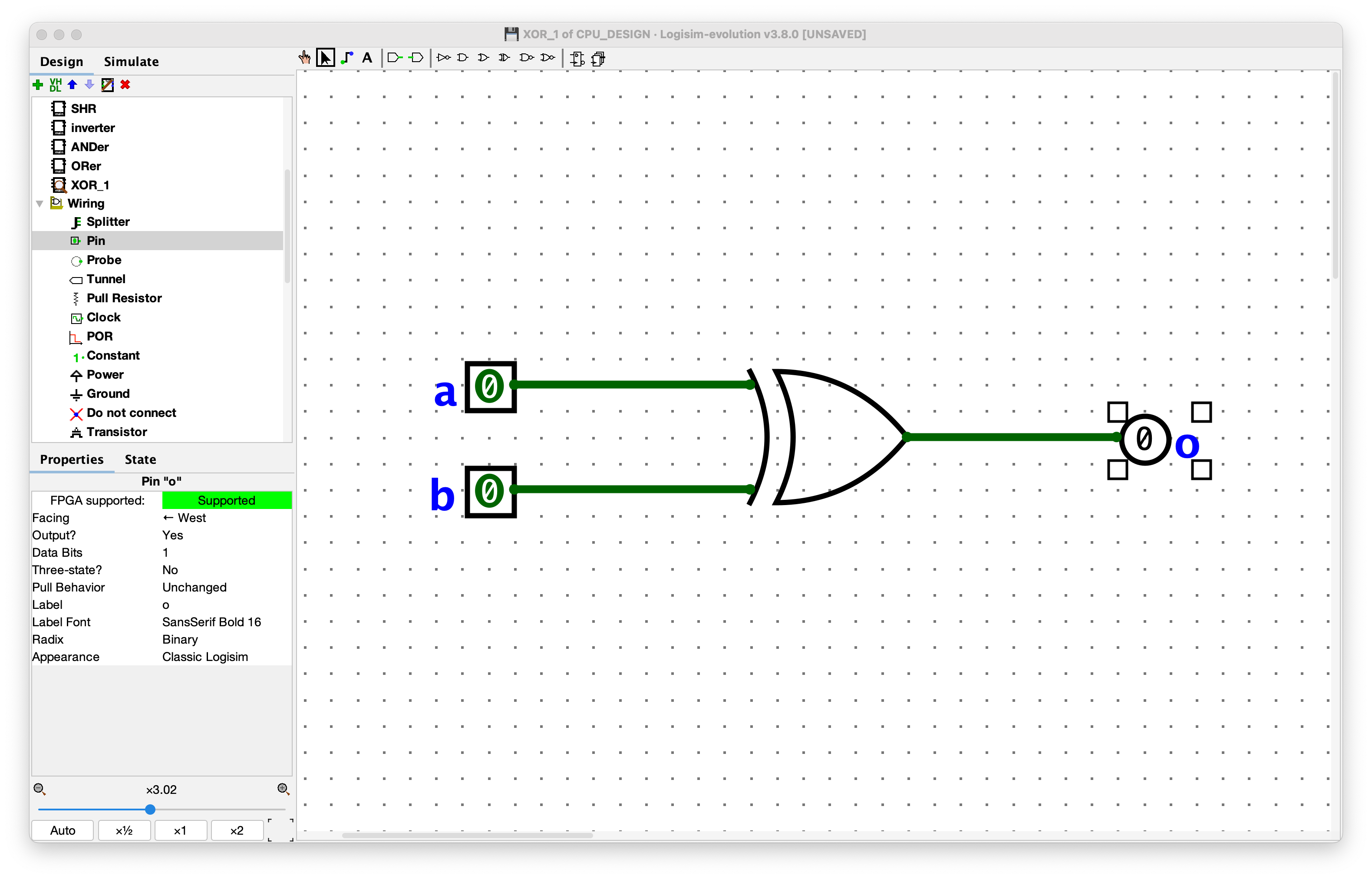Select the Text tool
Viewport: 1372px width, 879px height.
tap(367, 58)
